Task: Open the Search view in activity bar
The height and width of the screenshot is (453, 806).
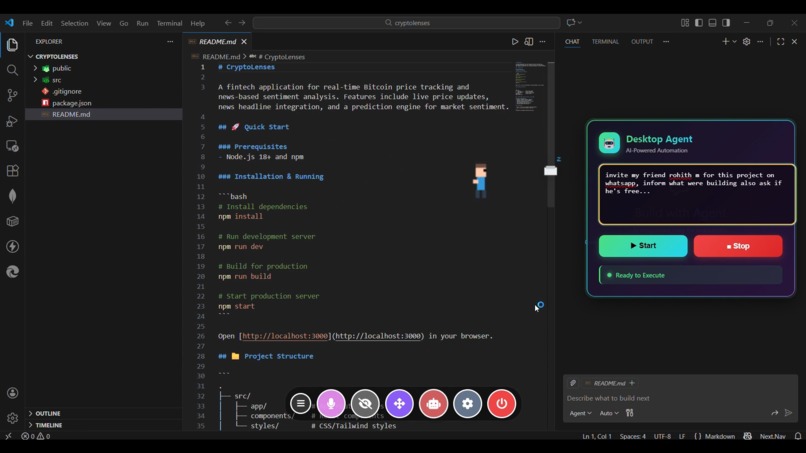Action: [12, 70]
